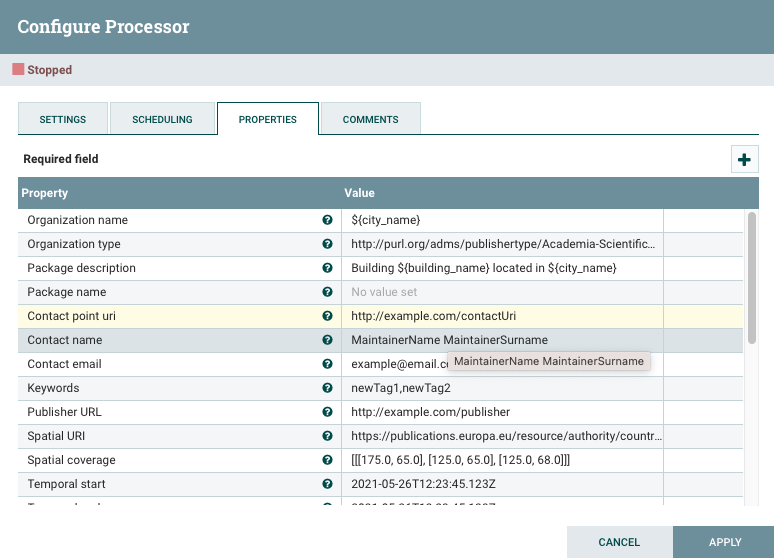The height and width of the screenshot is (558, 774).
Task: Edit the 2021-05-26T12:23:45.123Z temporal start value
Action: 502,484
